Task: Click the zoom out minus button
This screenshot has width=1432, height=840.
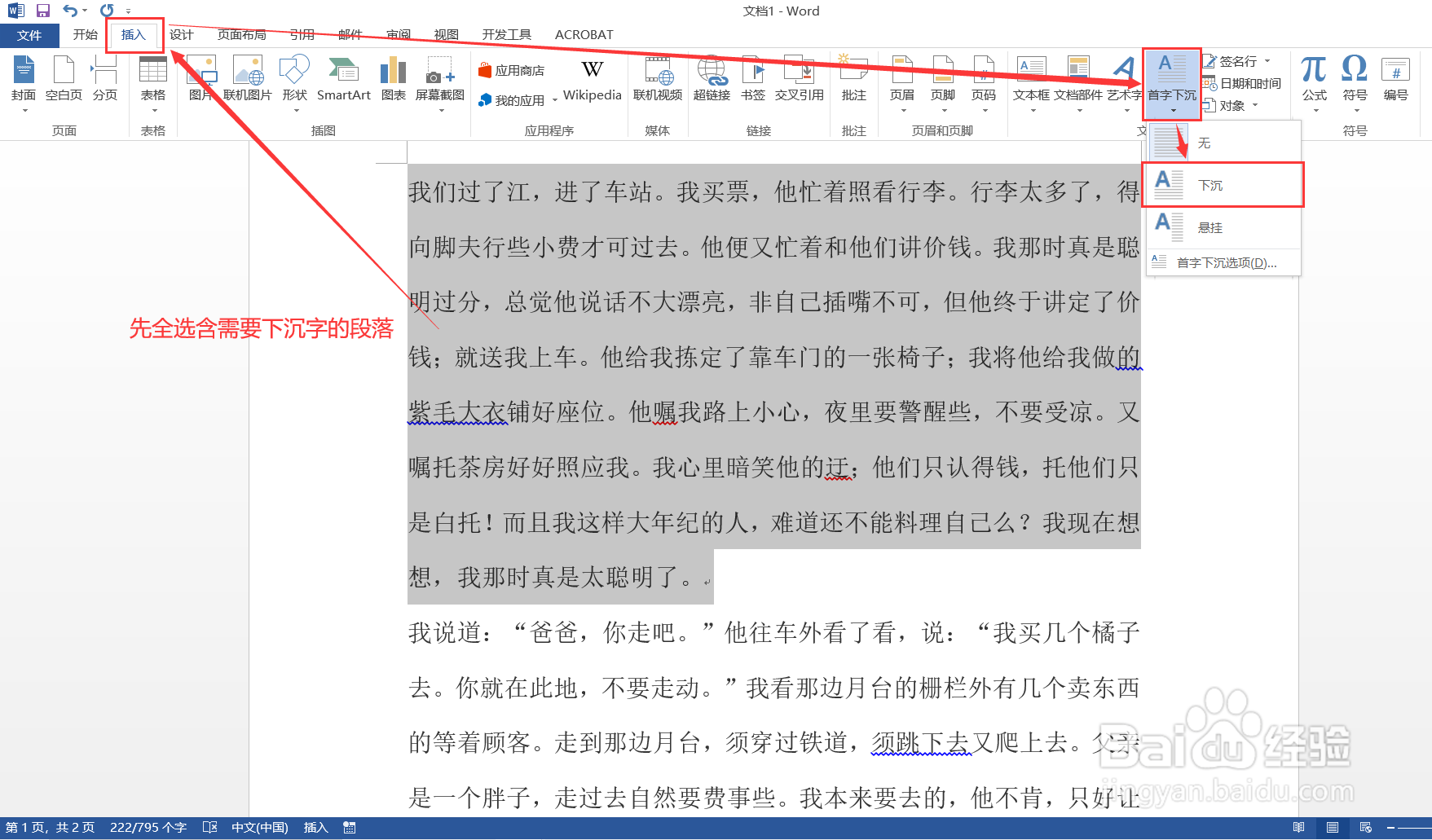Action: pyautogui.click(x=1390, y=828)
